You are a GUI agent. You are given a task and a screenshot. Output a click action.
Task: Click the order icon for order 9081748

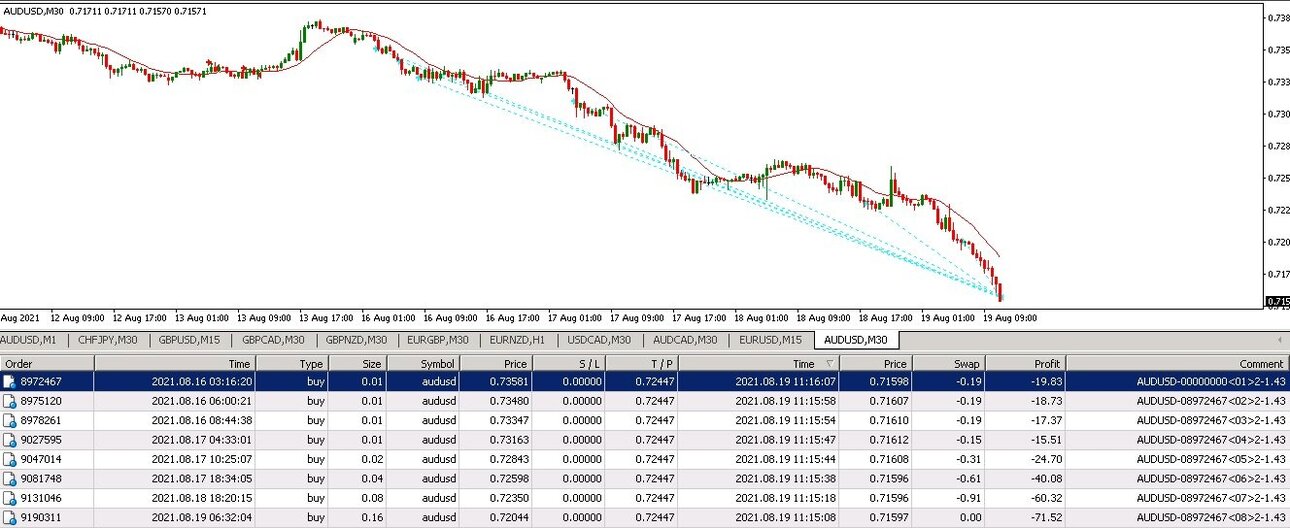10,479
